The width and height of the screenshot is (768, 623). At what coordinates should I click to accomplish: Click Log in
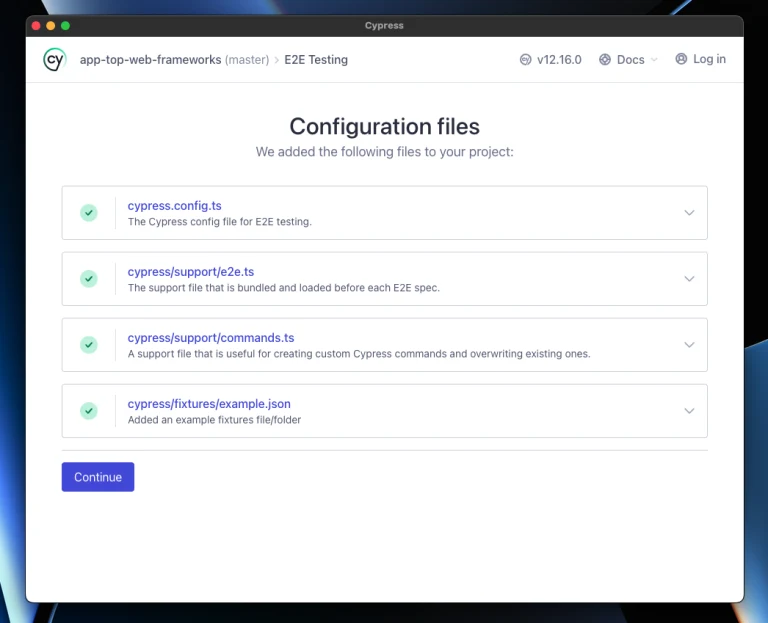point(709,59)
